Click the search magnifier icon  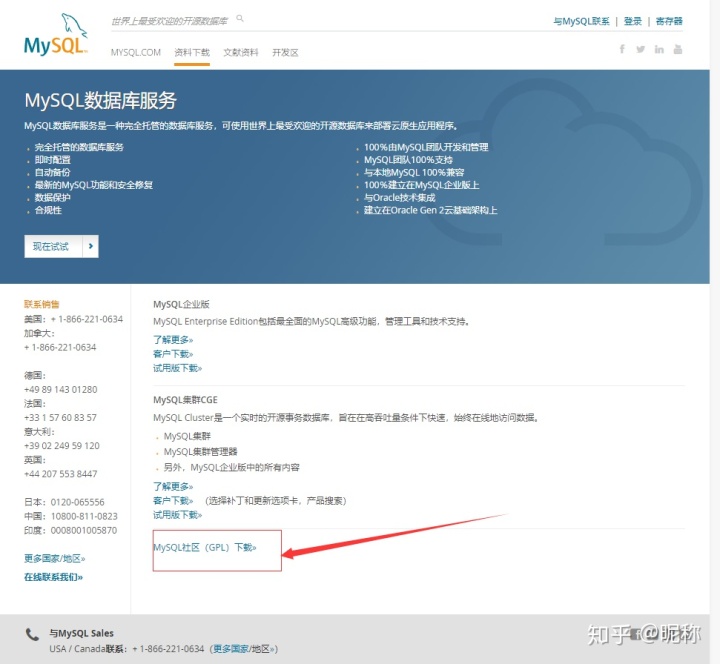click(x=240, y=19)
